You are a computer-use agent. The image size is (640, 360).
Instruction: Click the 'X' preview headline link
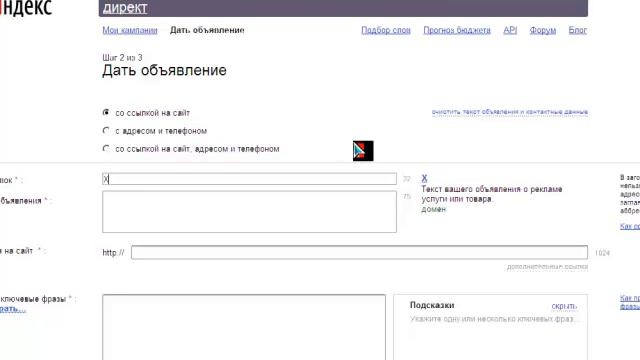[424, 178]
